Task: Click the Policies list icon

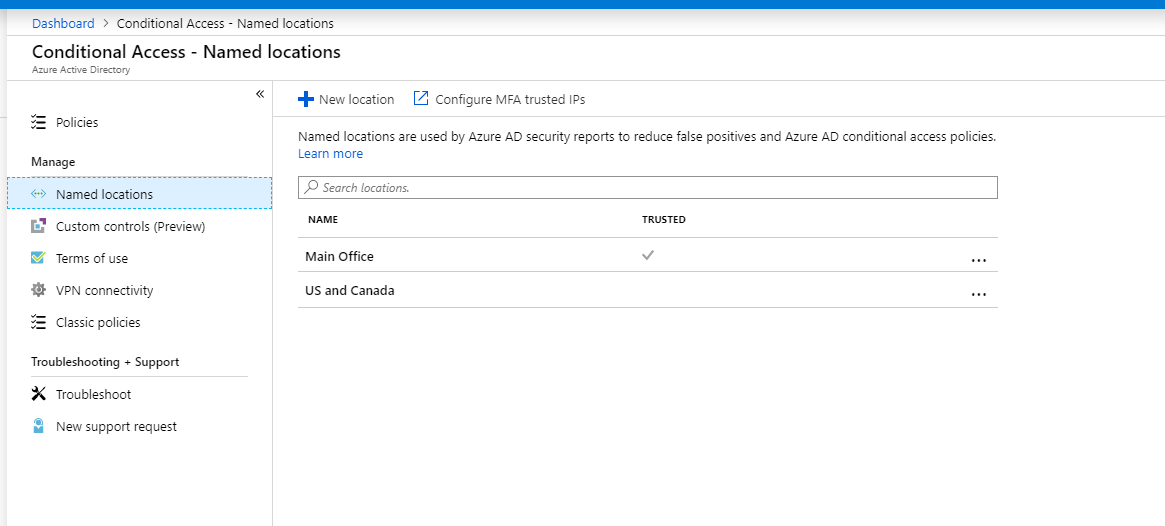Action: tap(39, 122)
